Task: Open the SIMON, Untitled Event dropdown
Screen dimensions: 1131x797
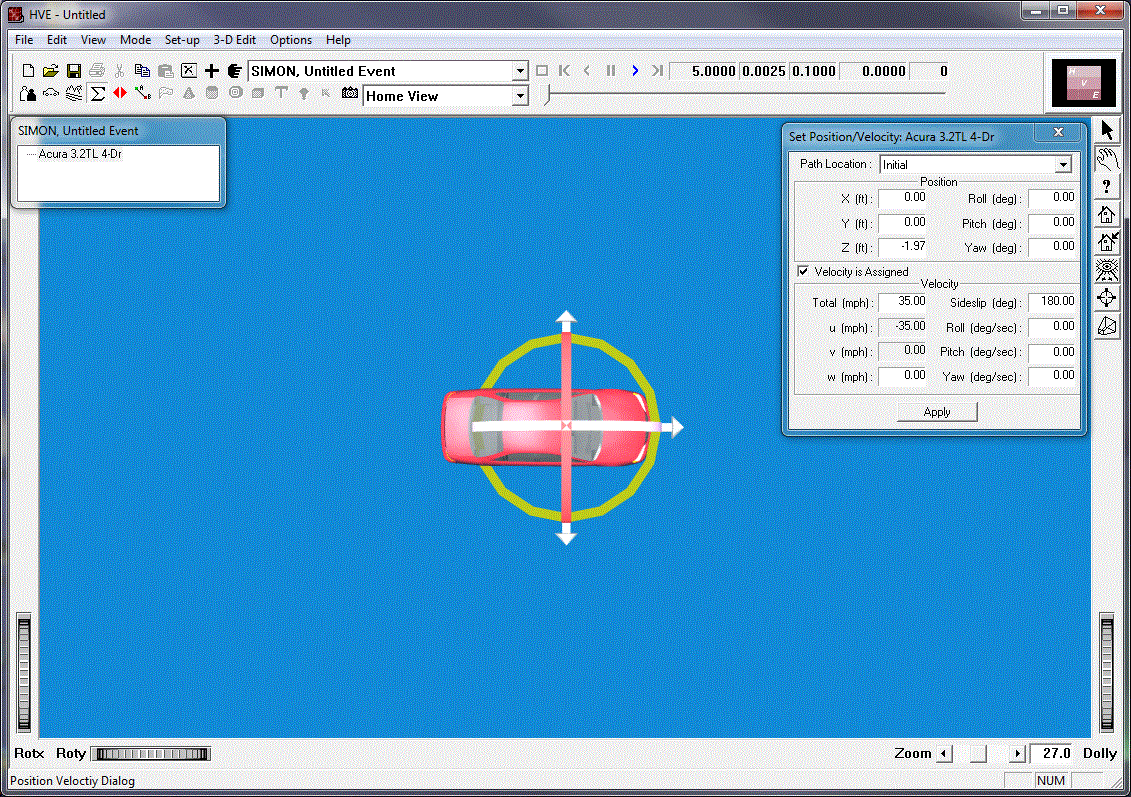Action: 519,71
